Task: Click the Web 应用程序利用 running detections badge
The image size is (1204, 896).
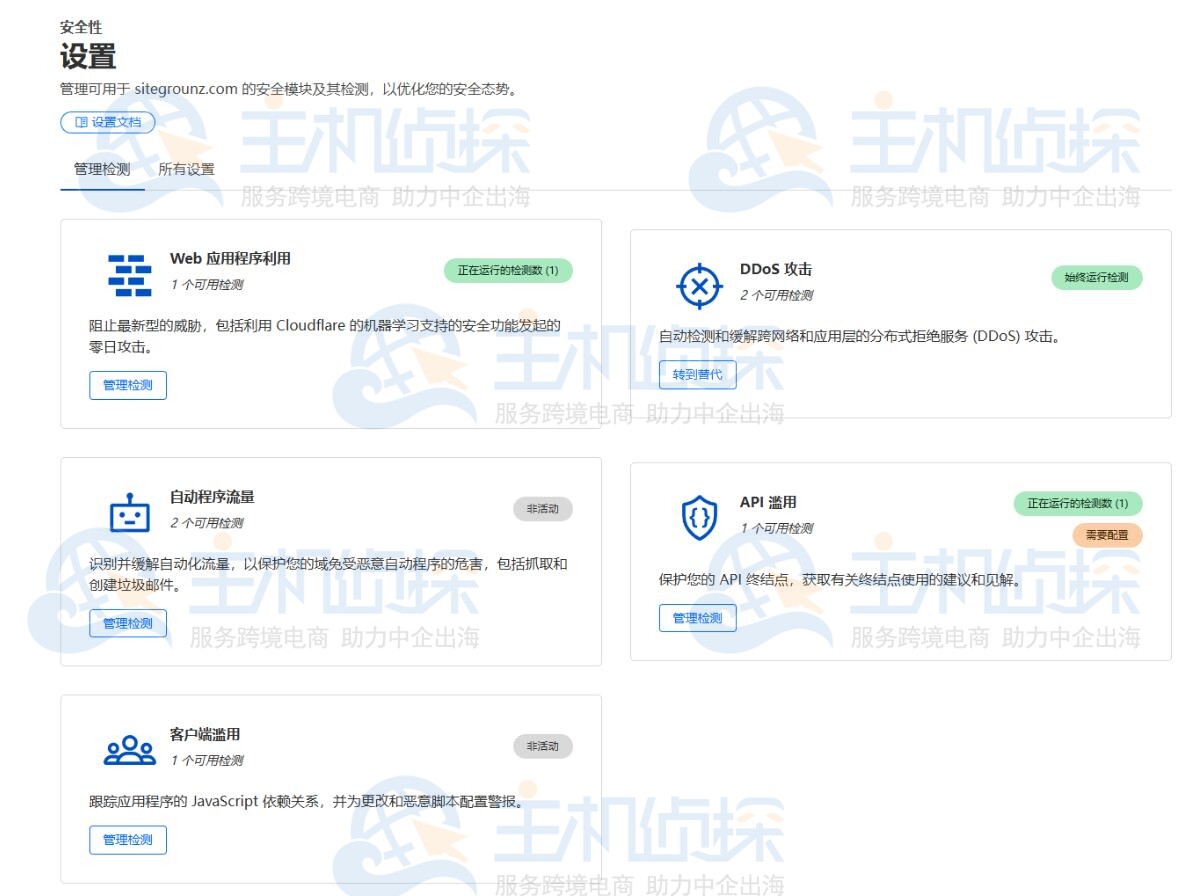Action: pos(508,270)
